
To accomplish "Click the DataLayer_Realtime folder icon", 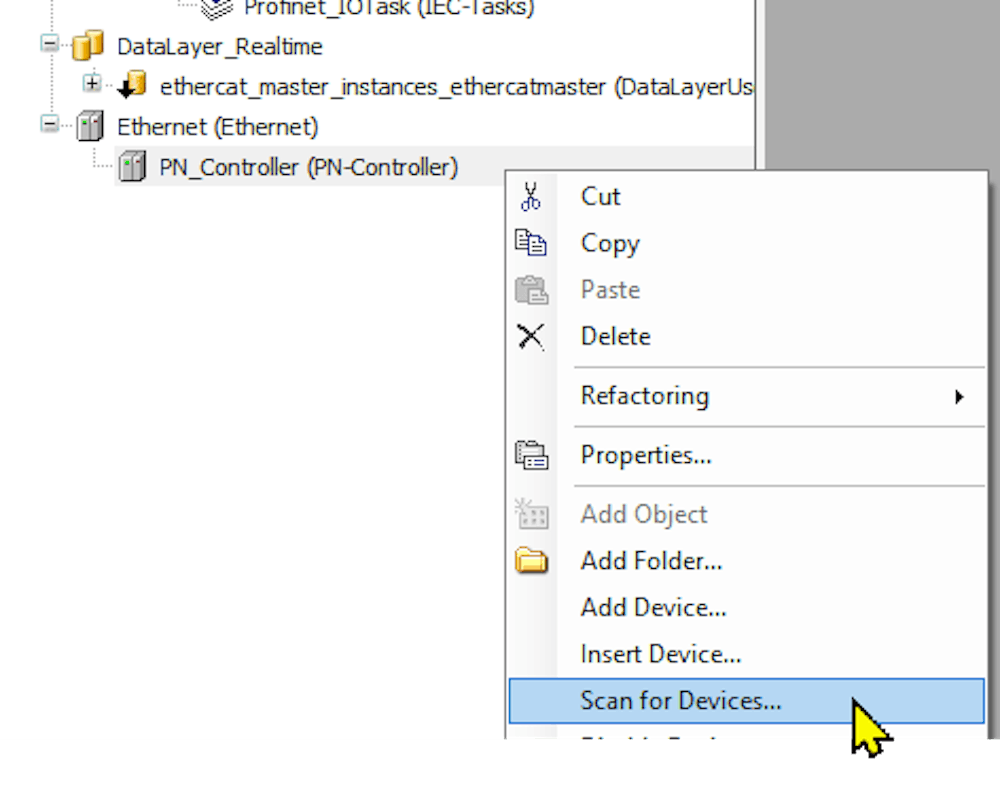I will tap(88, 46).
